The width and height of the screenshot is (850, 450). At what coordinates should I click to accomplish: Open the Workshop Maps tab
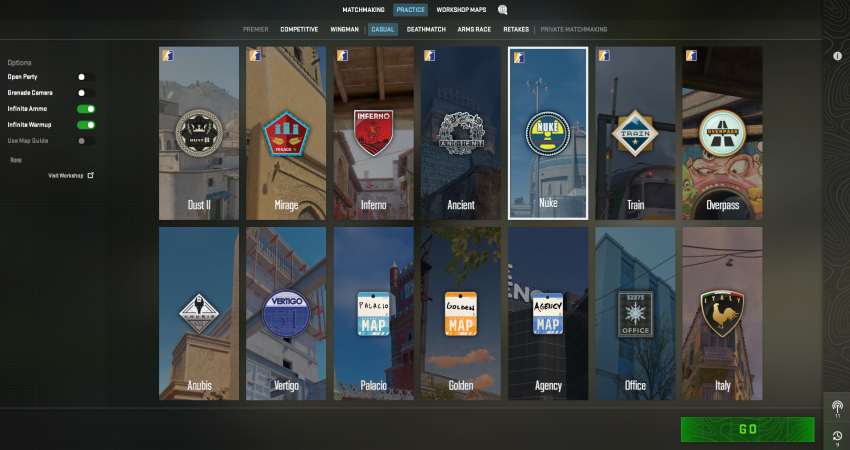coord(461,10)
